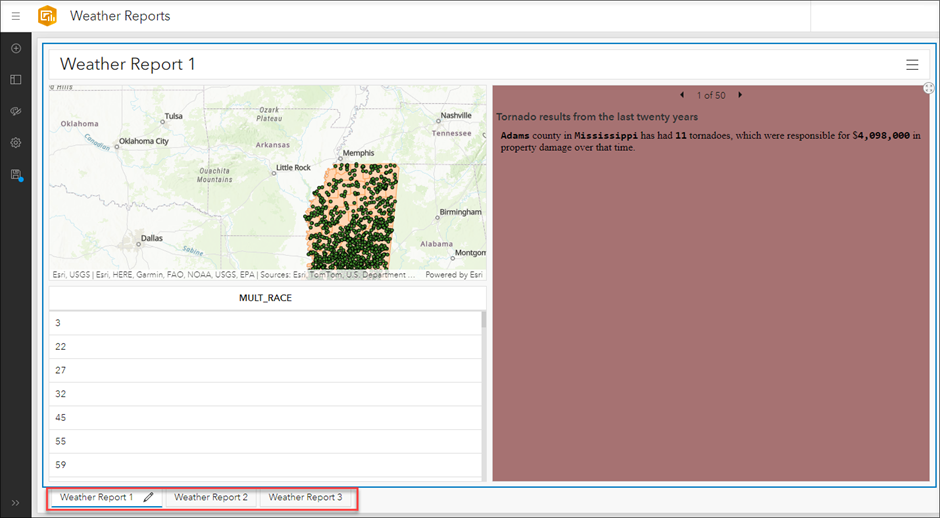Go to next tornado result

click(740, 95)
